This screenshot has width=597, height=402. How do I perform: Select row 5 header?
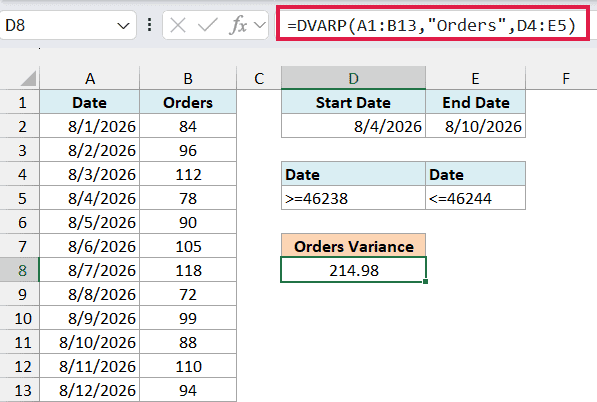pos(20,198)
